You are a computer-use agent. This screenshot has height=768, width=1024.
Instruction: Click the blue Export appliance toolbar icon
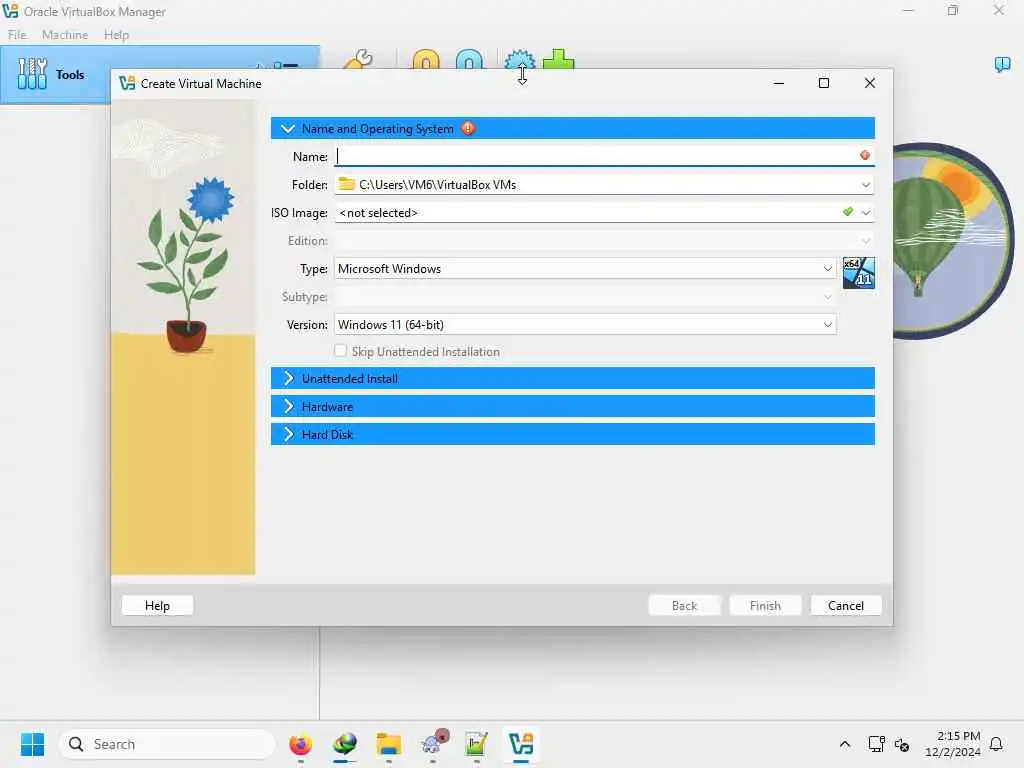point(469,59)
